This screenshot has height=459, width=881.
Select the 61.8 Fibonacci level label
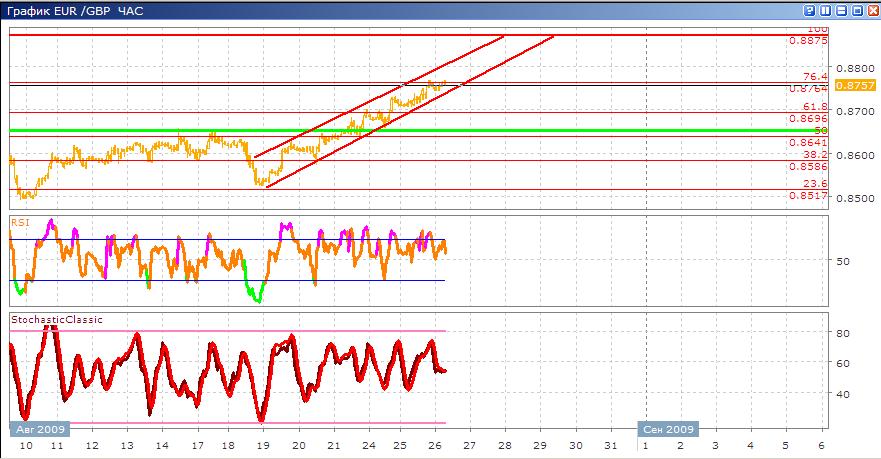(x=815, y=106)
